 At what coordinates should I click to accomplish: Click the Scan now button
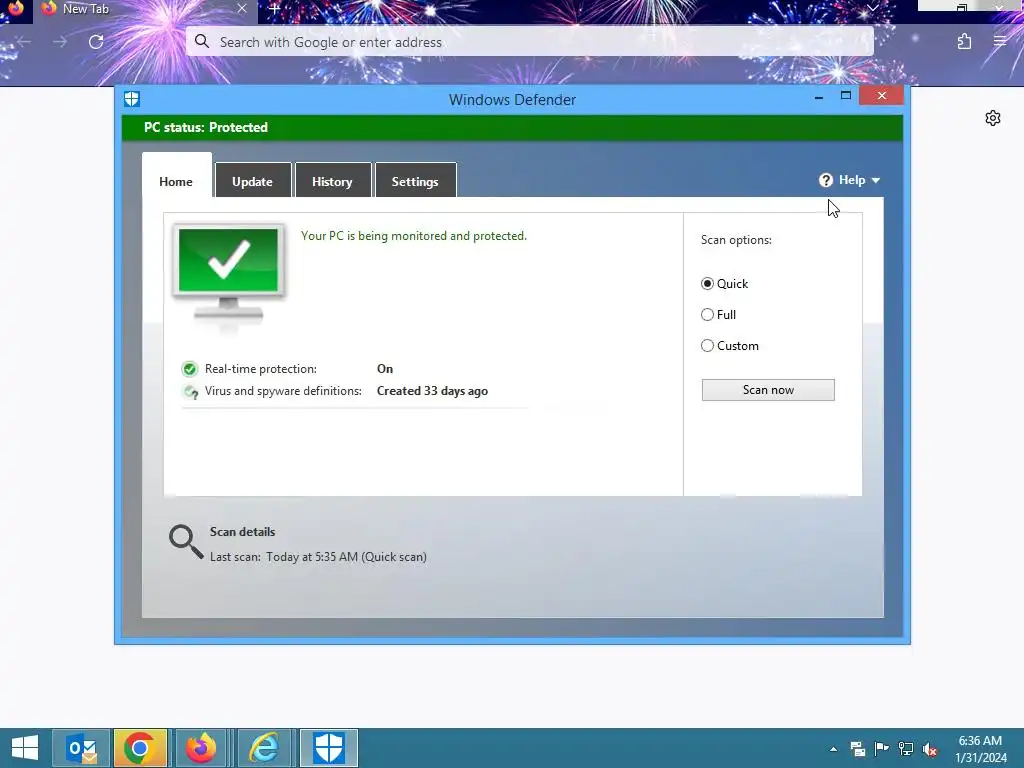[768, 390]
